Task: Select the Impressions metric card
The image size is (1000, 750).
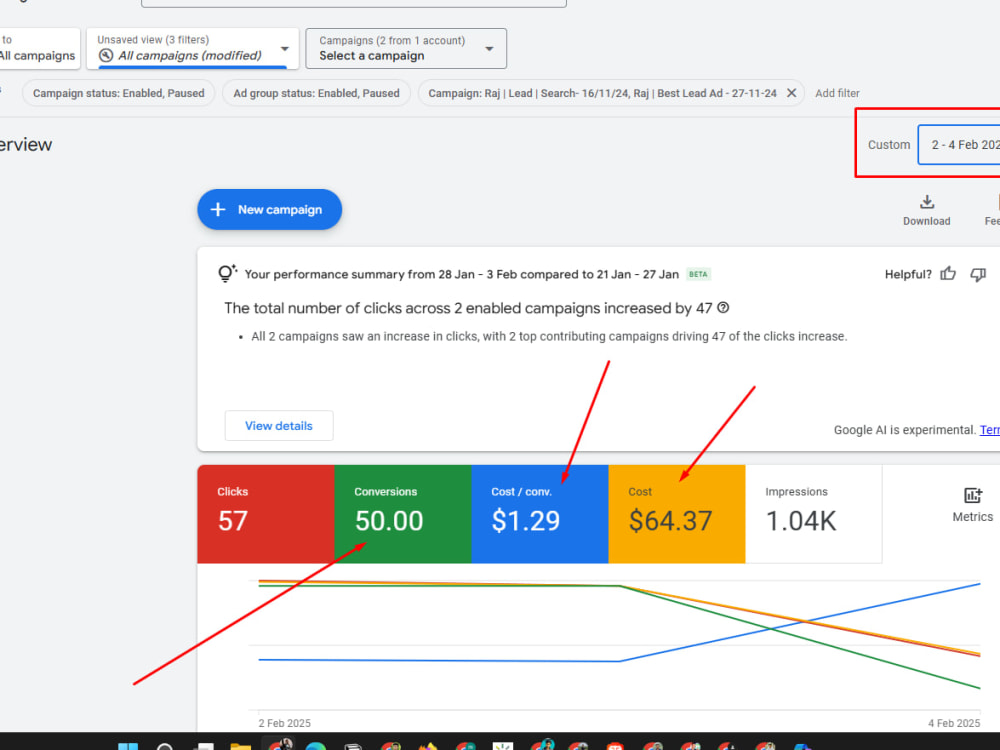Action: coord(814,513)
